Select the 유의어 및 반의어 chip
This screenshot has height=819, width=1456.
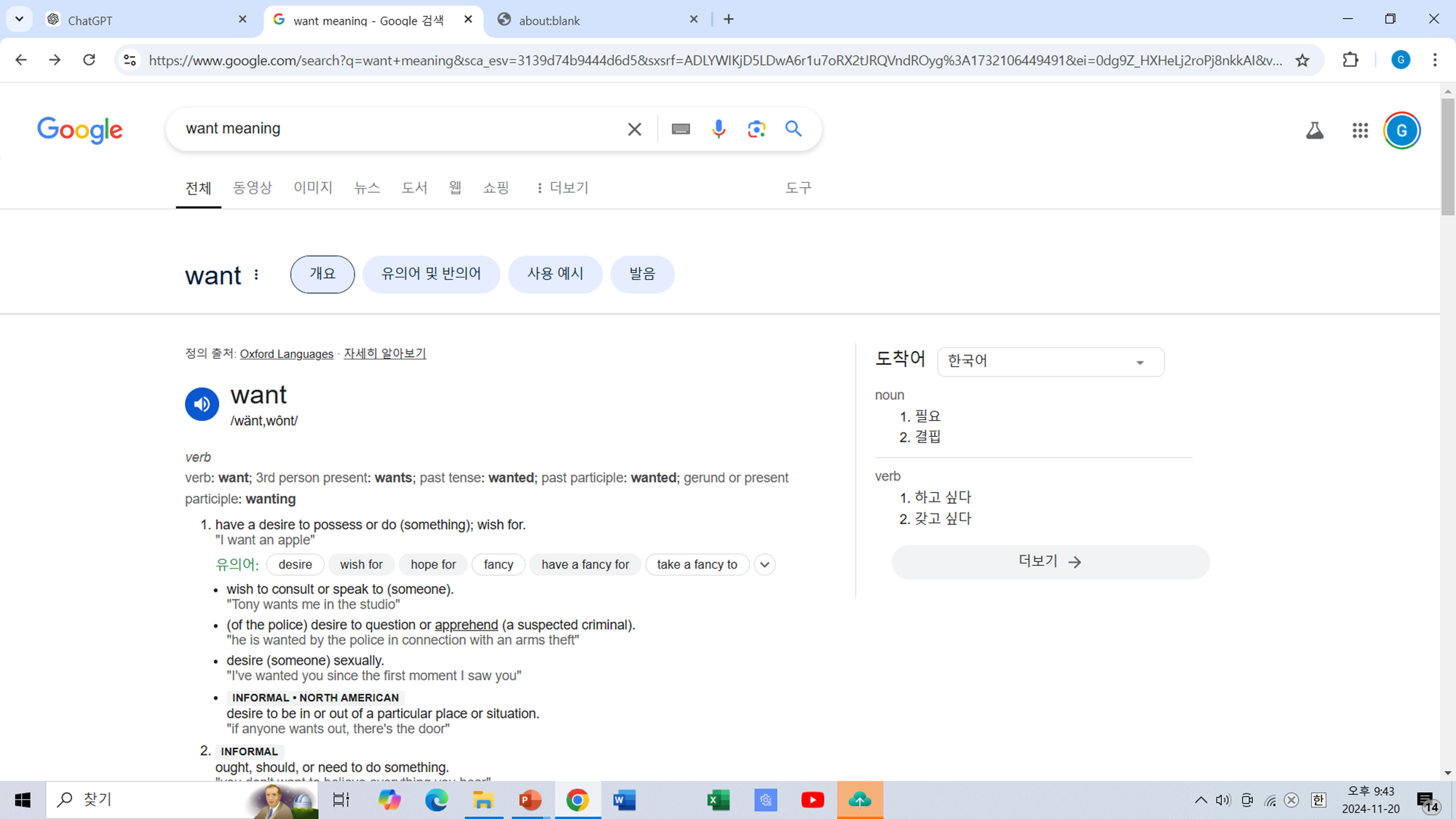(x=431, y=274)
